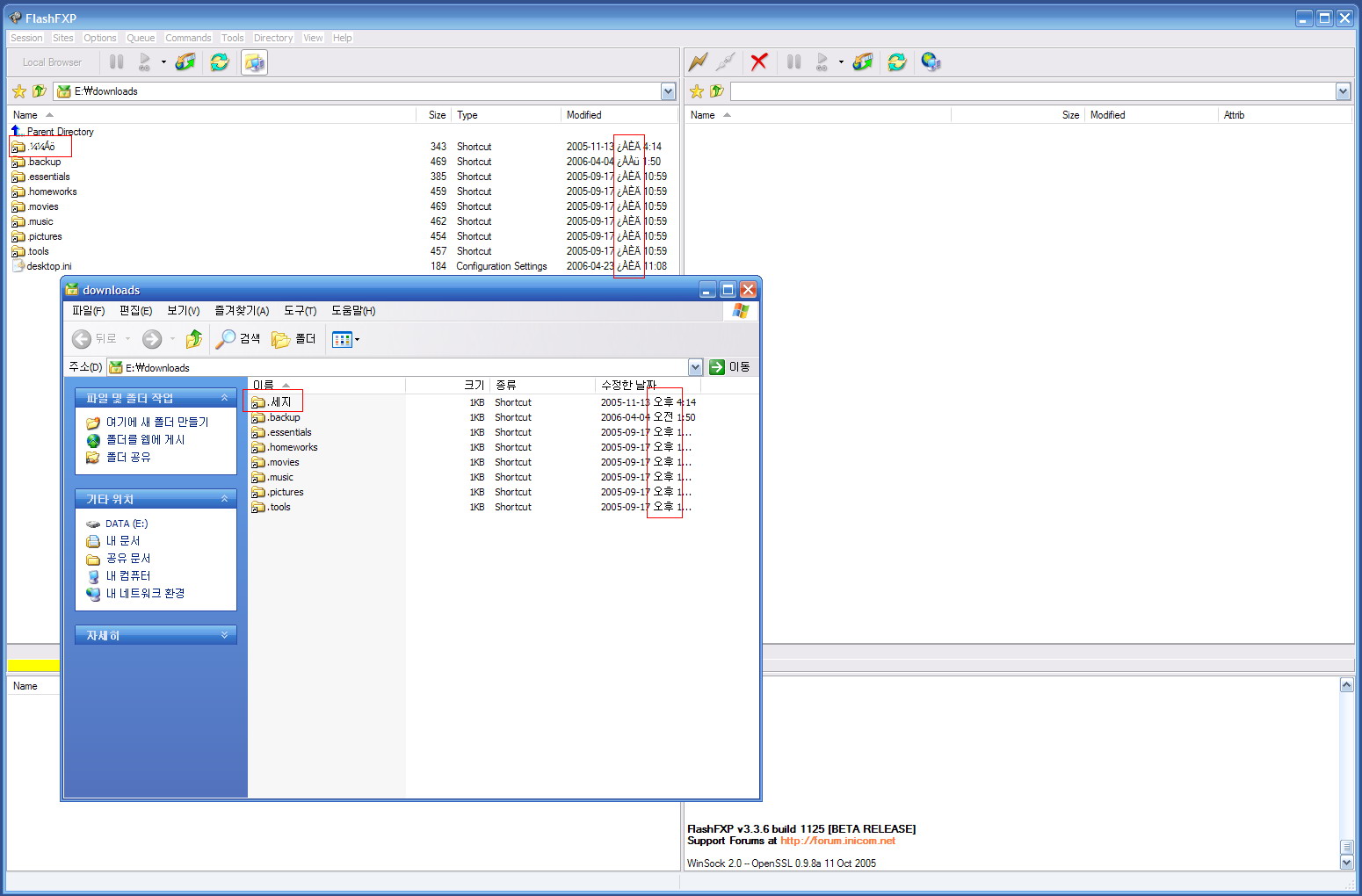Open the Sites menu

coord(62,38)
